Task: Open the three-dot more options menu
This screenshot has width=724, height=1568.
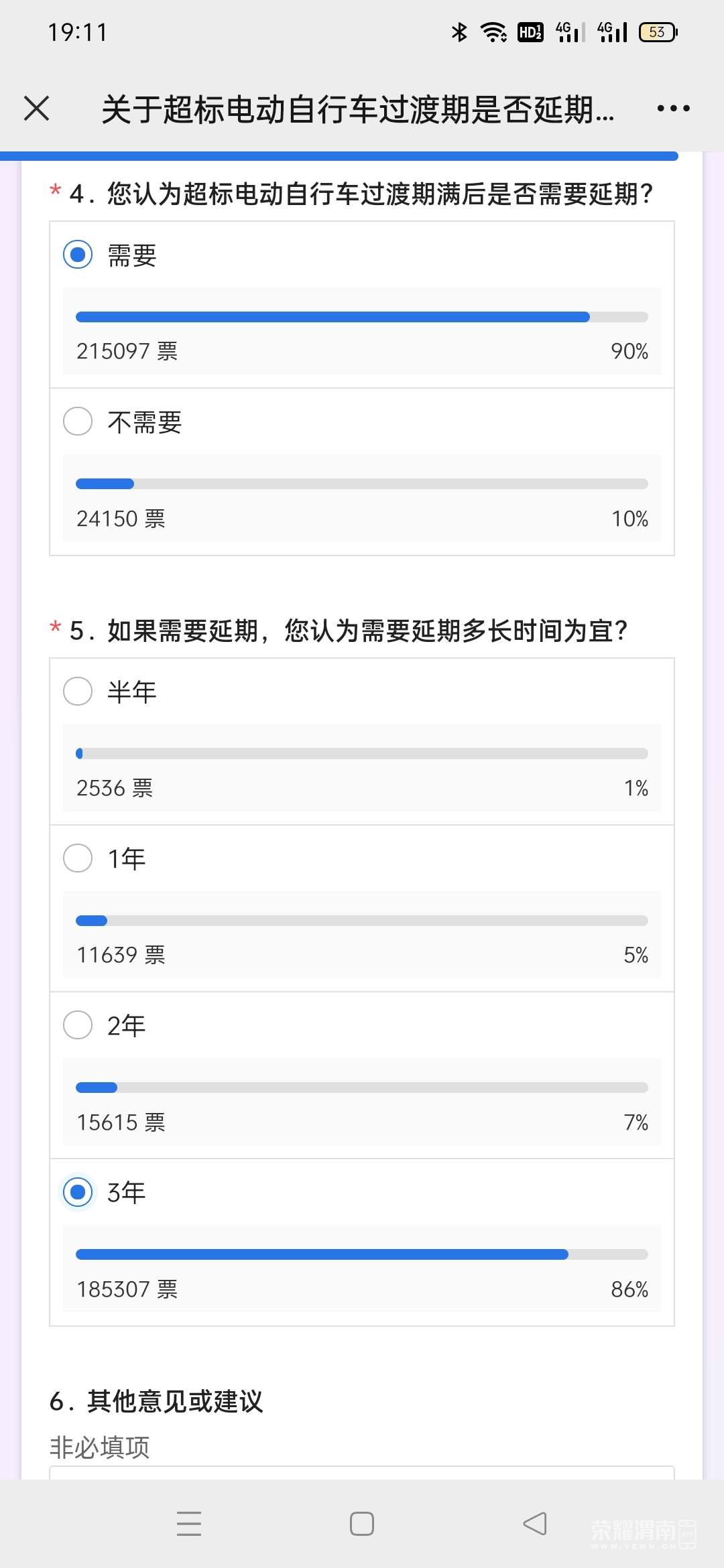Action: [x=673, y=109]
